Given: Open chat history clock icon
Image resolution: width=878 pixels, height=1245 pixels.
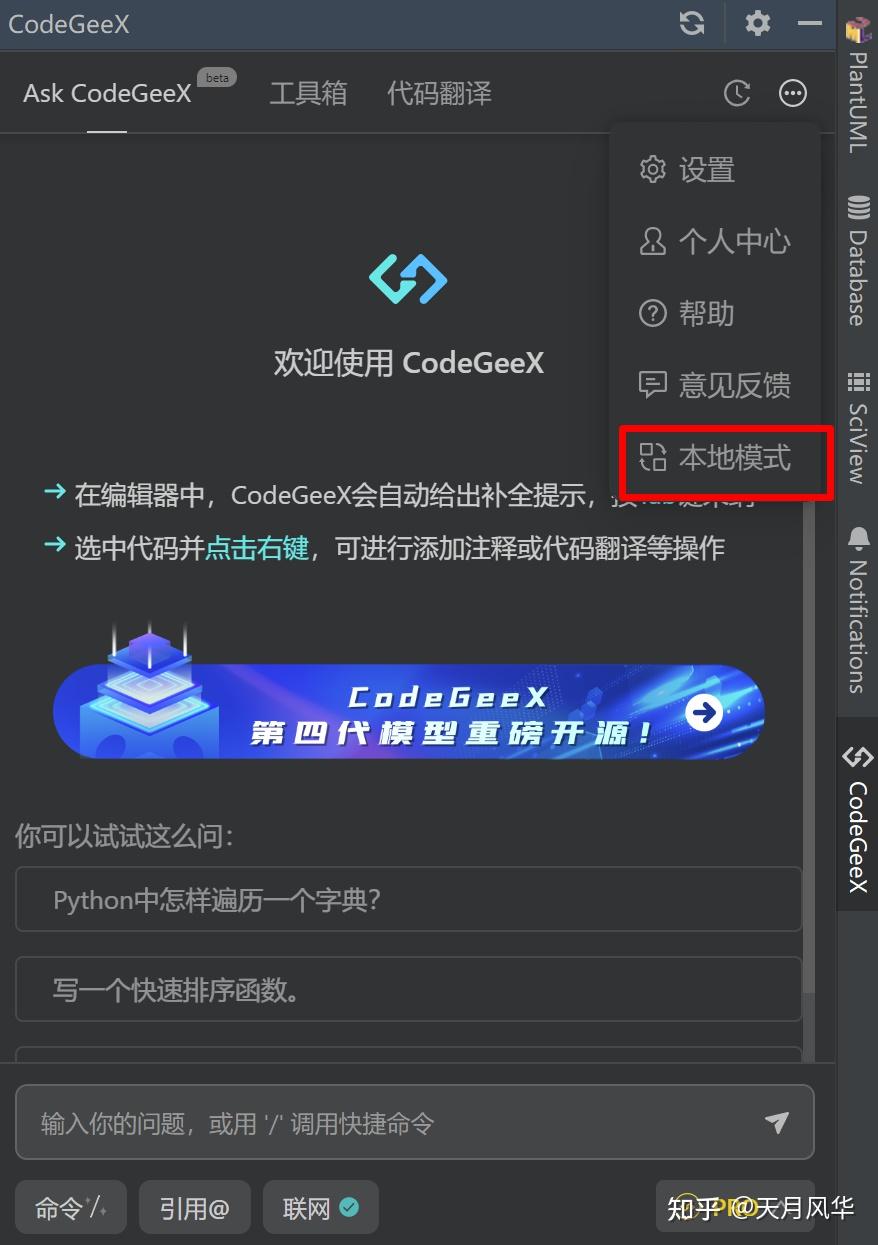Looking at the screenshot, I should [x=737, y=93].
